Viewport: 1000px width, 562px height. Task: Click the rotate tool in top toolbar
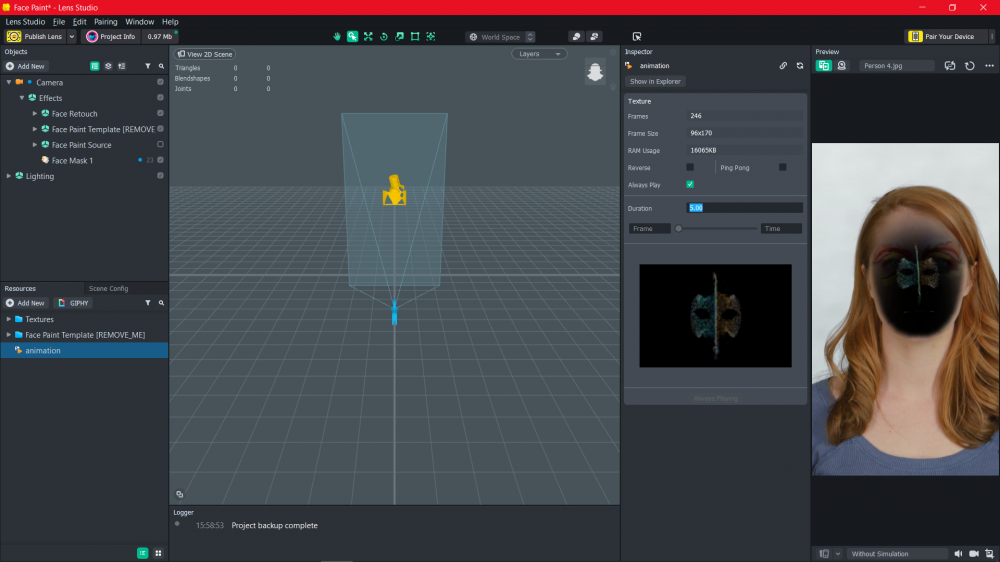[383, 37]
